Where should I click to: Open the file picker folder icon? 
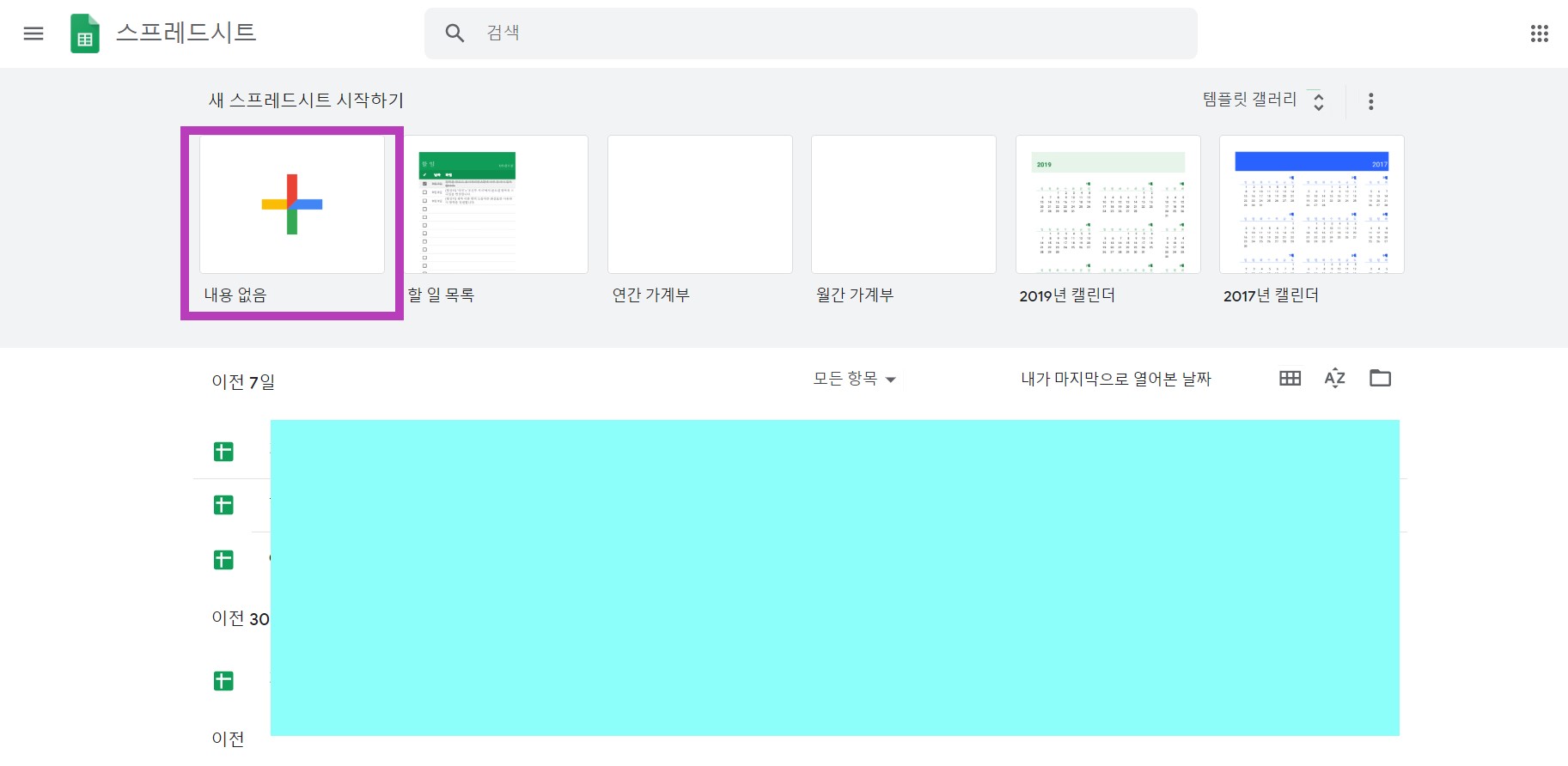pos(1380,378)
